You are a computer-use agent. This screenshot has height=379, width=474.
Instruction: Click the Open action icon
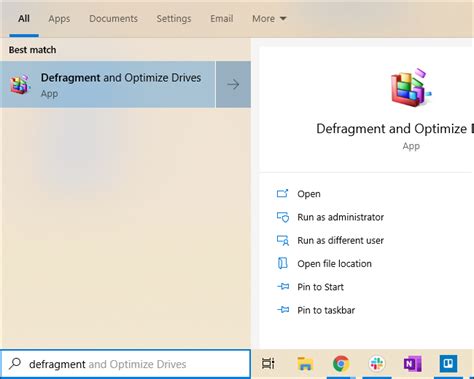tap(282, 193)
